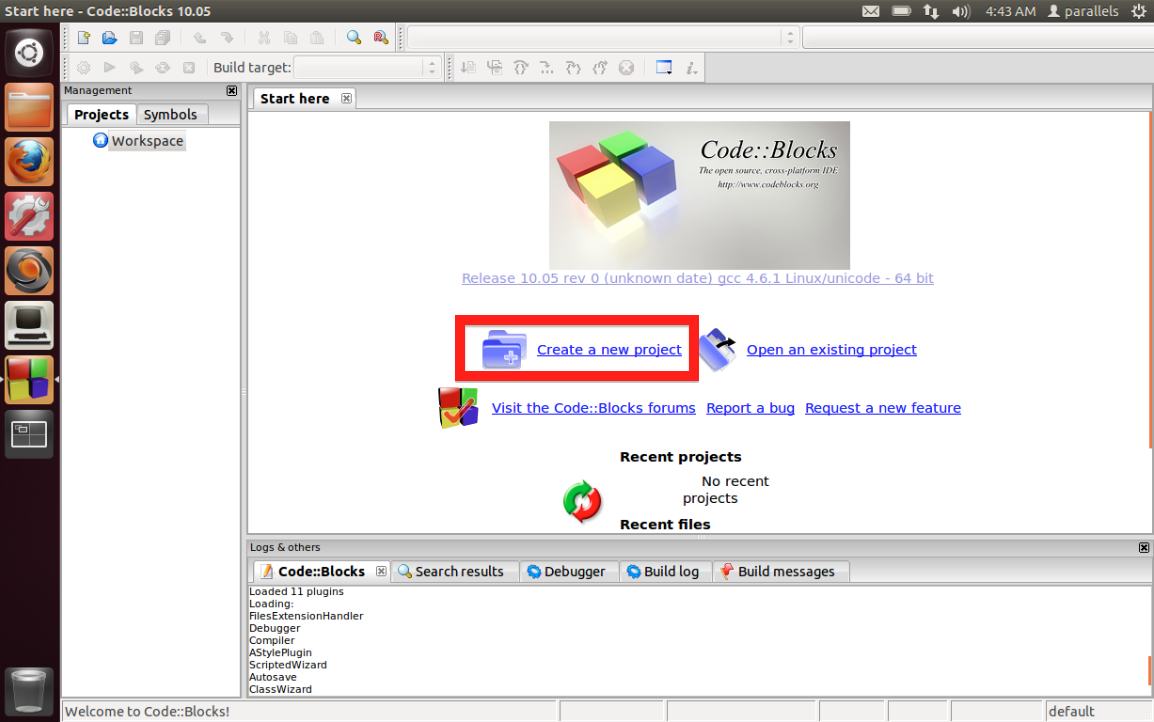1154x722 pixels.
Task: Click the Code::Blocks logo banner
Action: [x=699, y=195]
